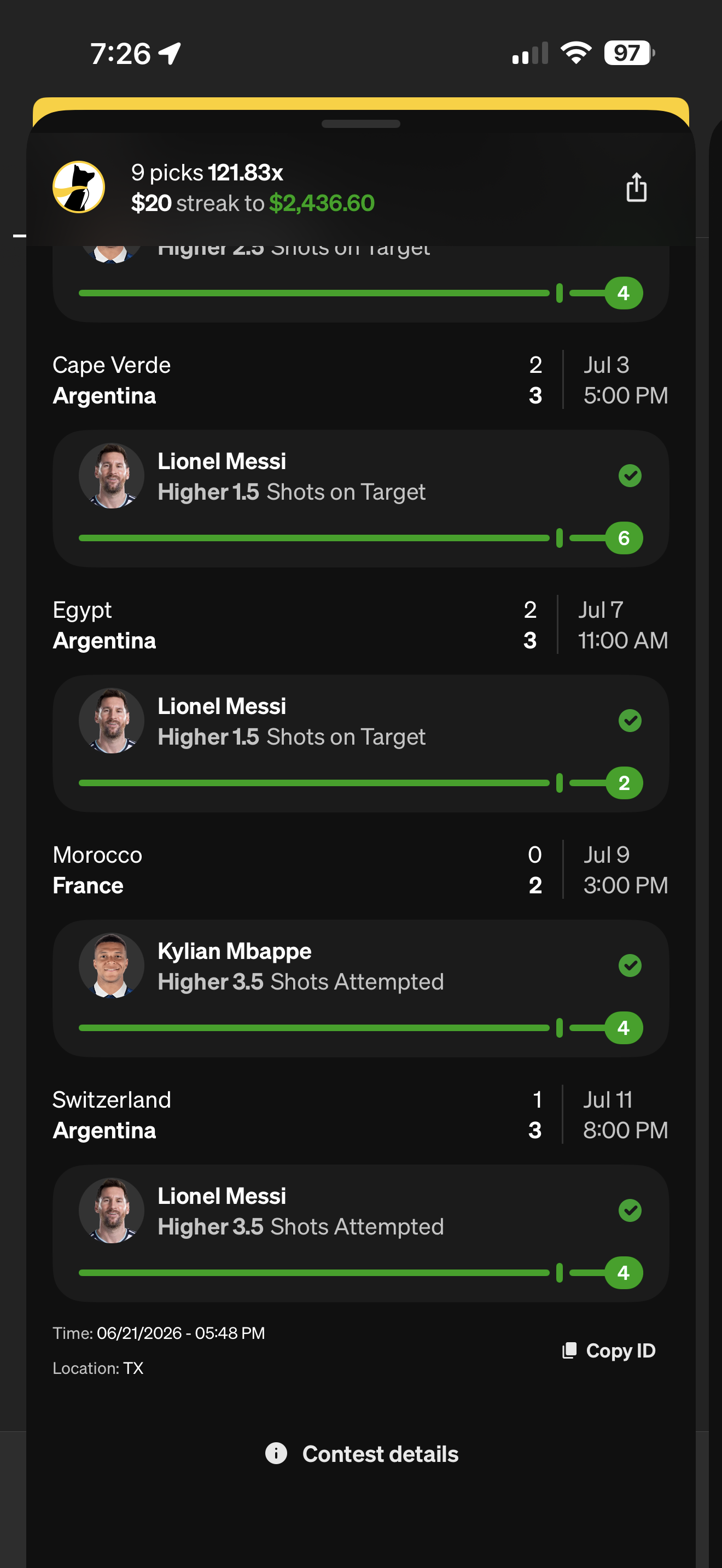Tap the sheet's drag handle to collapse it
This screenshot has width=722, height=1568.
pyautogui.click(x=360, y=124)
